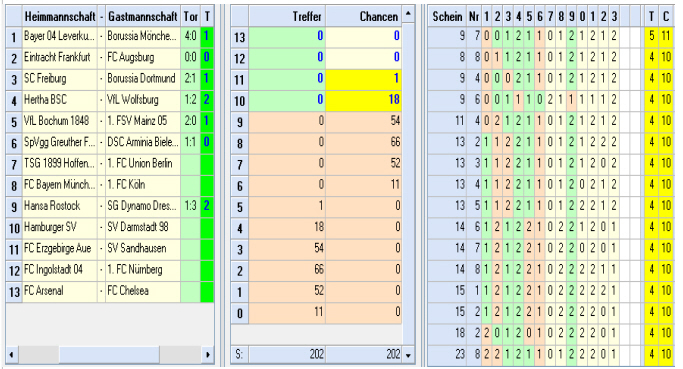The width and height of the screenshot is (683, 369).
Task: Click yellow Chancen cell showing 18
Action: coord(364,100)
